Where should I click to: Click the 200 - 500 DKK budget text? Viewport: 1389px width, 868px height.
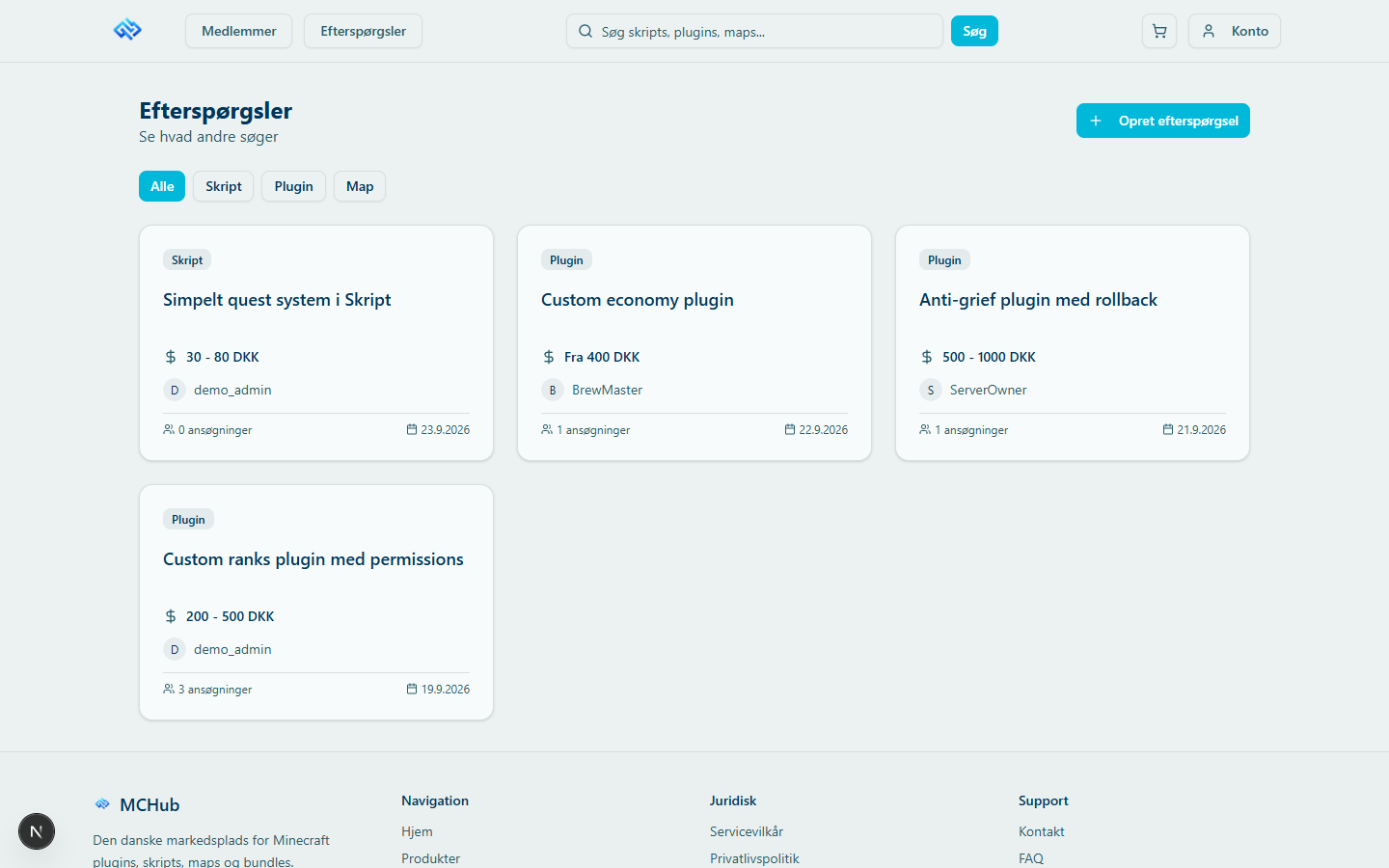230,616
